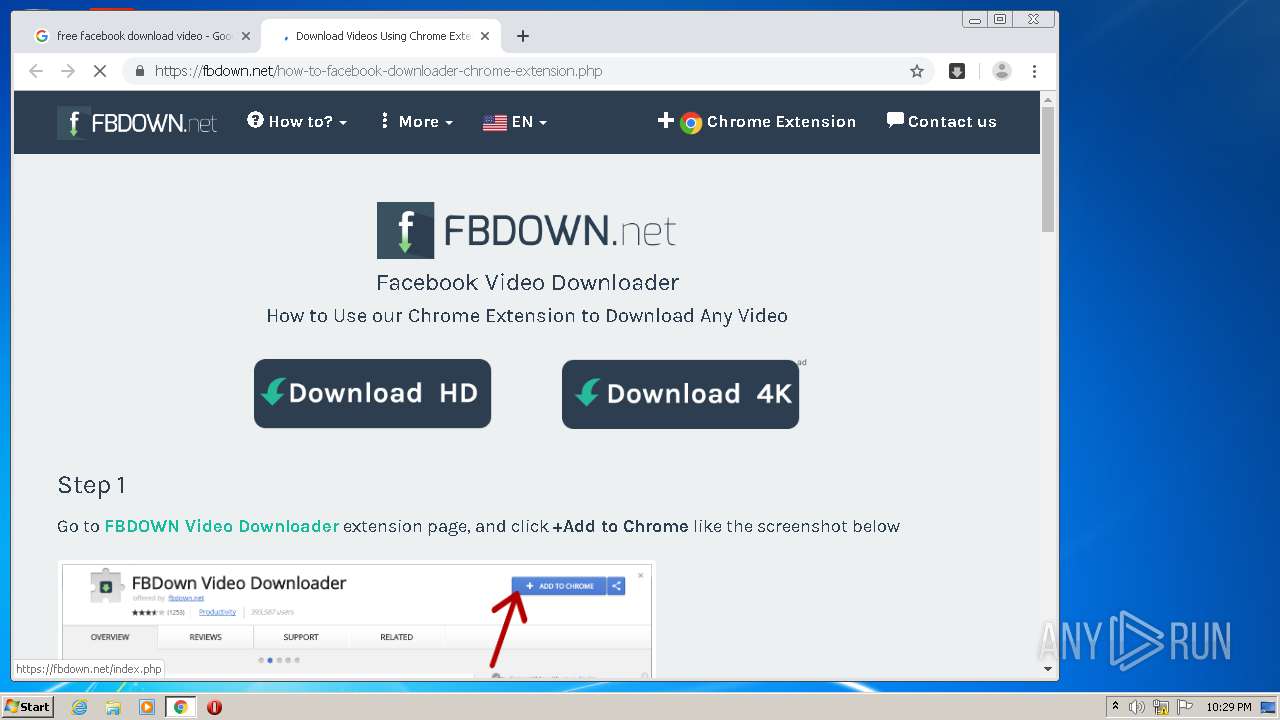
Task: Click the FBDOWN.net logo in navbar
Action: [137, 123]
